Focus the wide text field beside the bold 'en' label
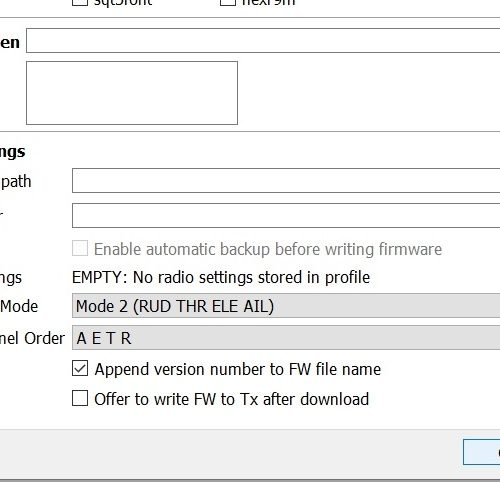This screenshot has width=500, height=482. 263,41
